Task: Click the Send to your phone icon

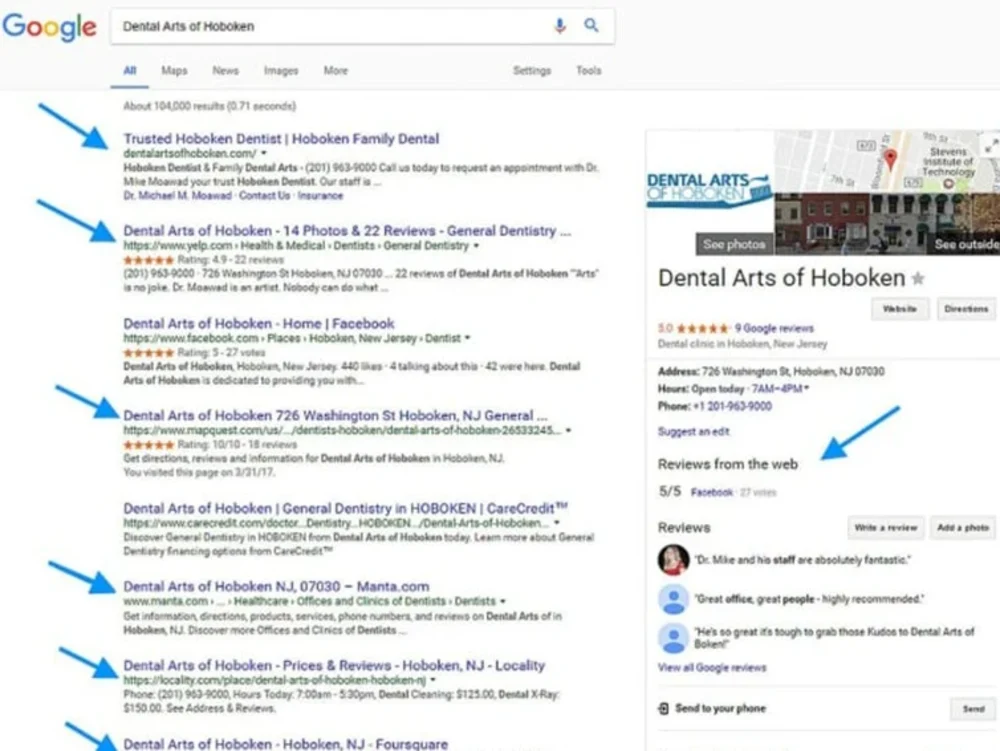Action: 663,708
